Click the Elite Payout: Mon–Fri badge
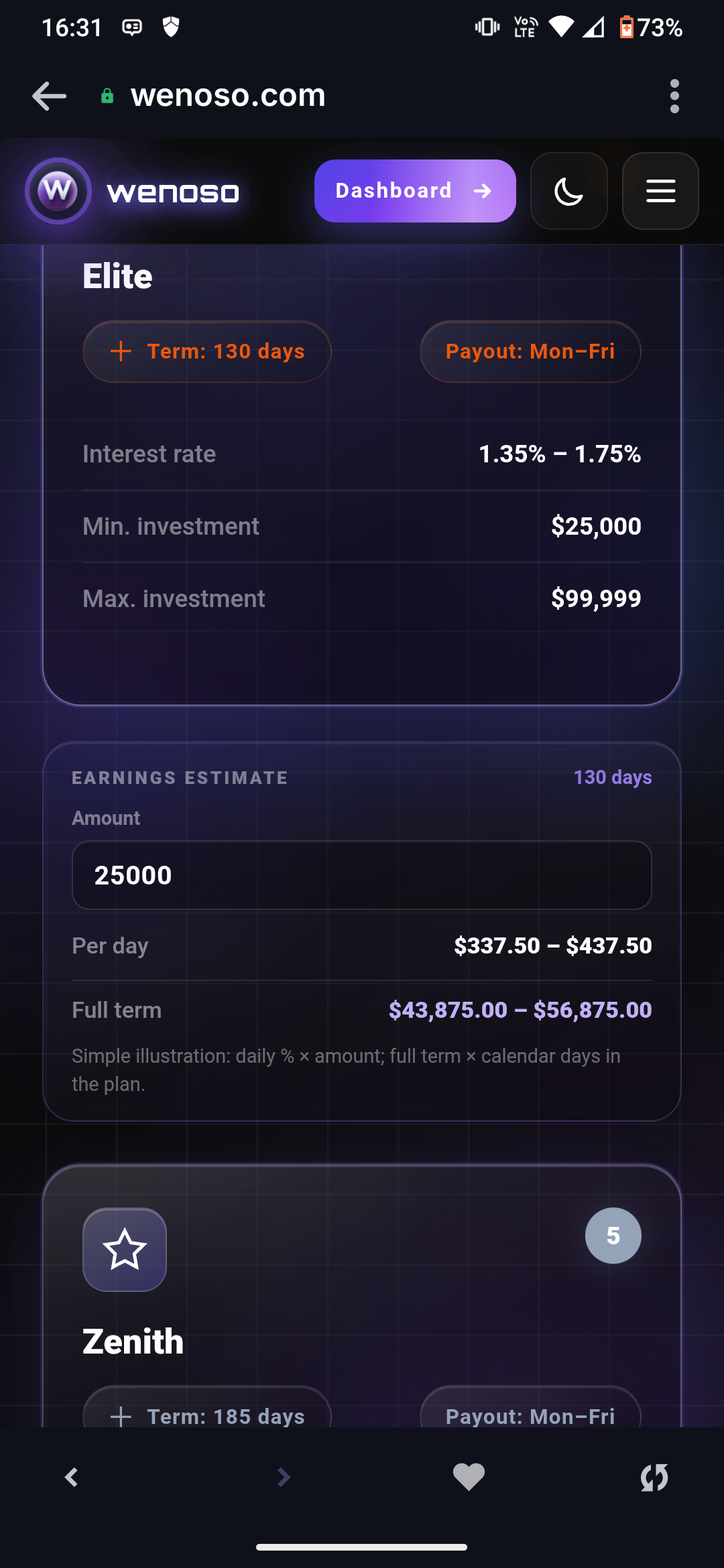 [530, 351]
